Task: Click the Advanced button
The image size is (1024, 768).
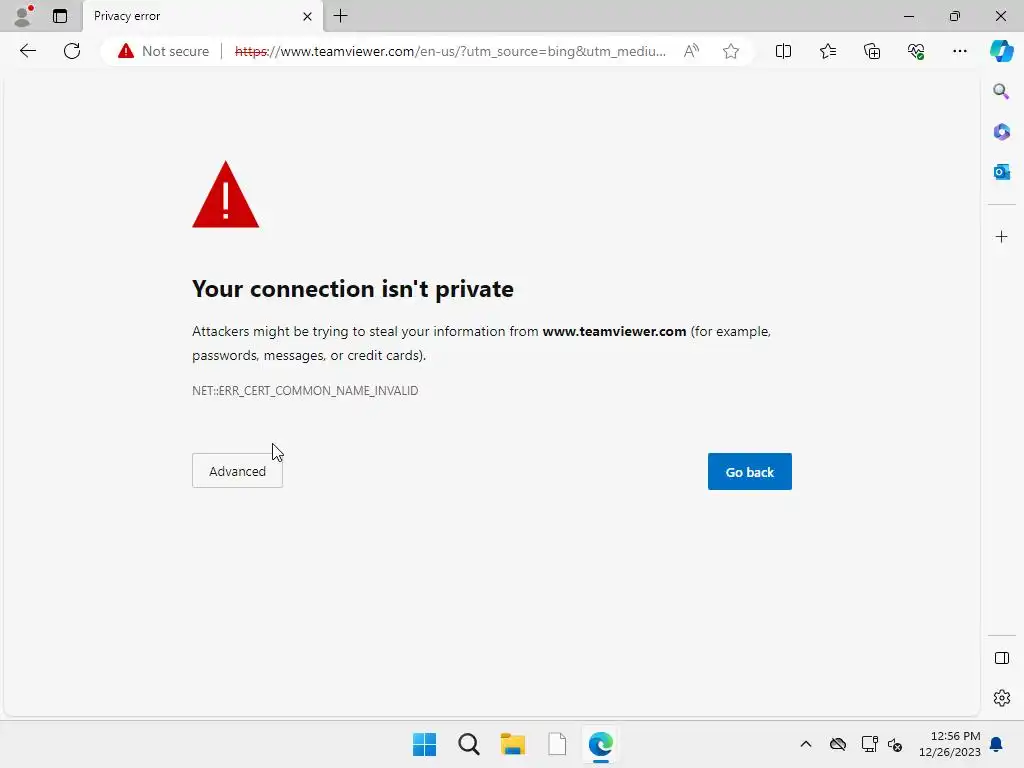Action: tap(237, 471)
